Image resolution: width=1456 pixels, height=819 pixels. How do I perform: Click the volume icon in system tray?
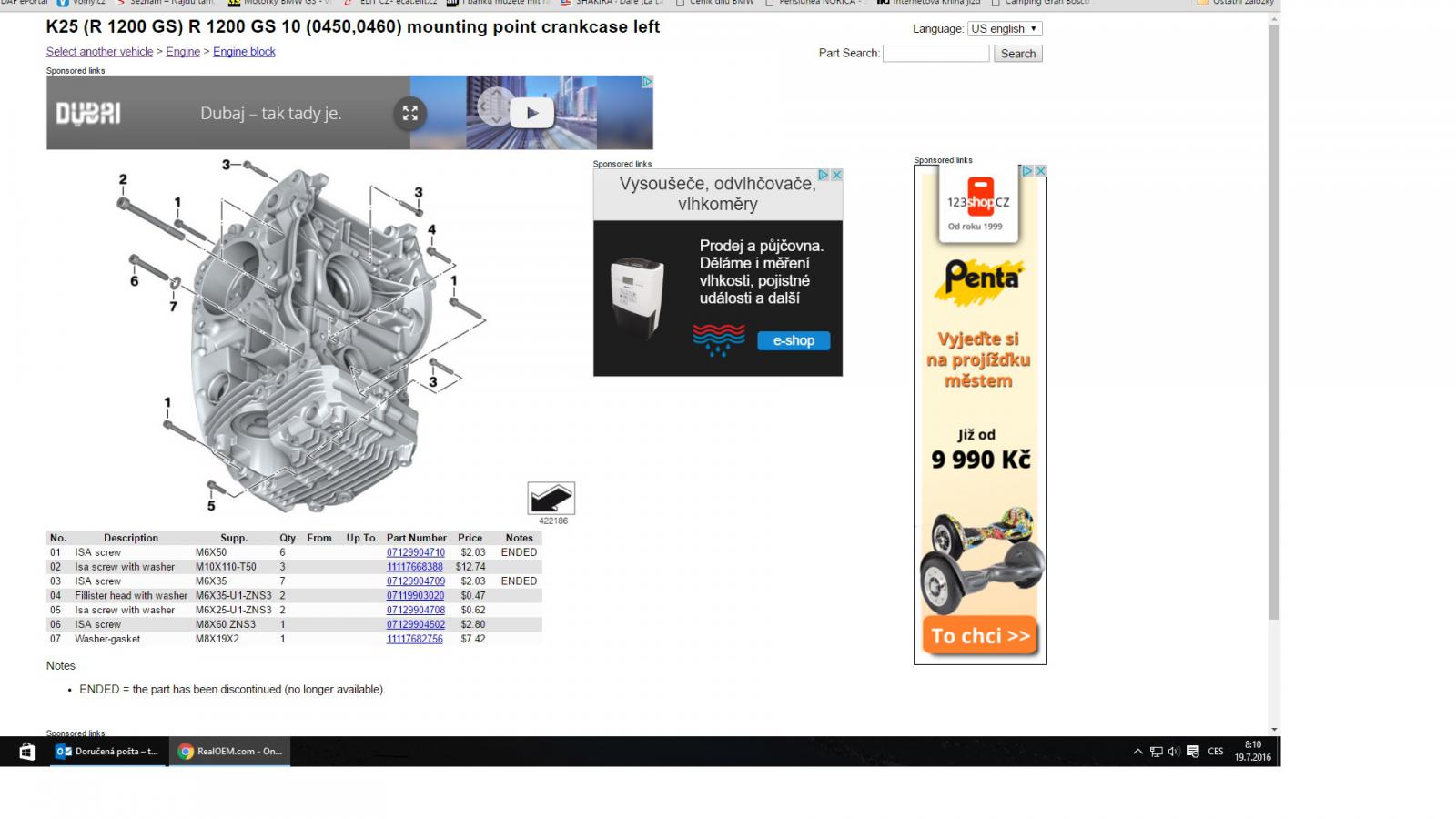point(1173,752)
